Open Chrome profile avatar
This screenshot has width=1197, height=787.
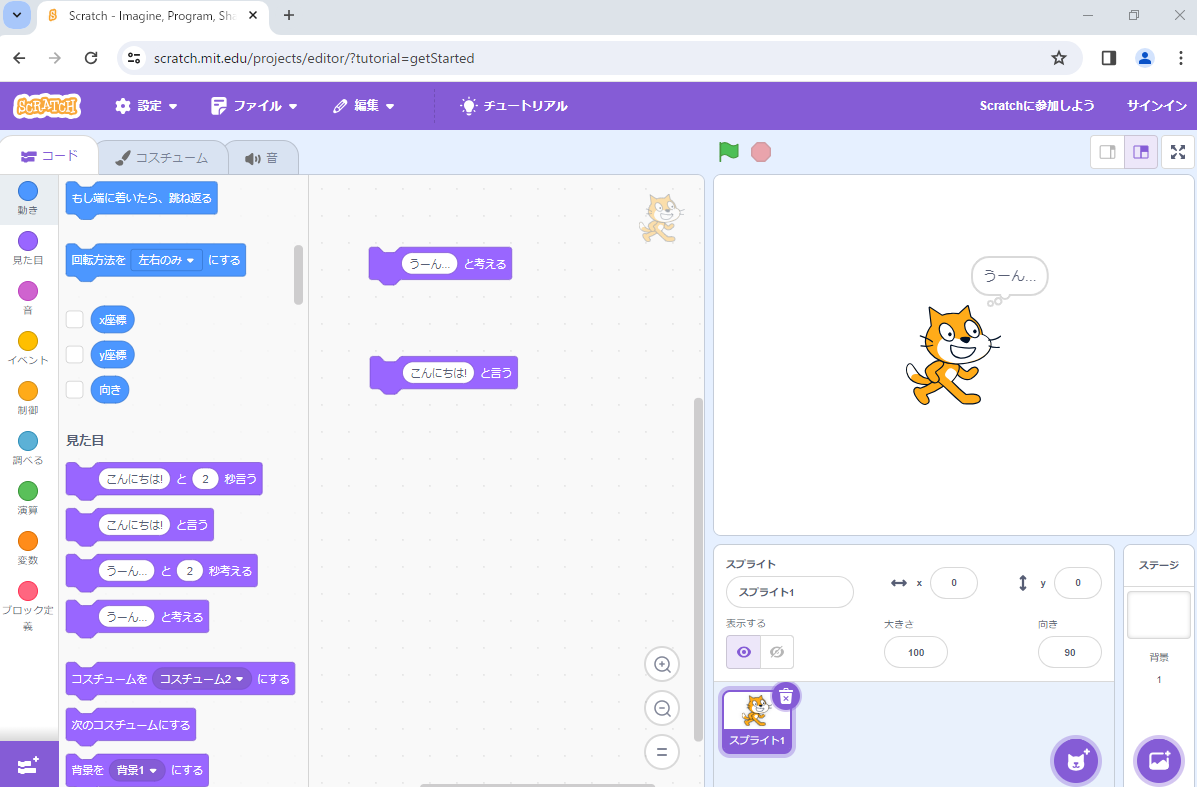click(1144, 58)
